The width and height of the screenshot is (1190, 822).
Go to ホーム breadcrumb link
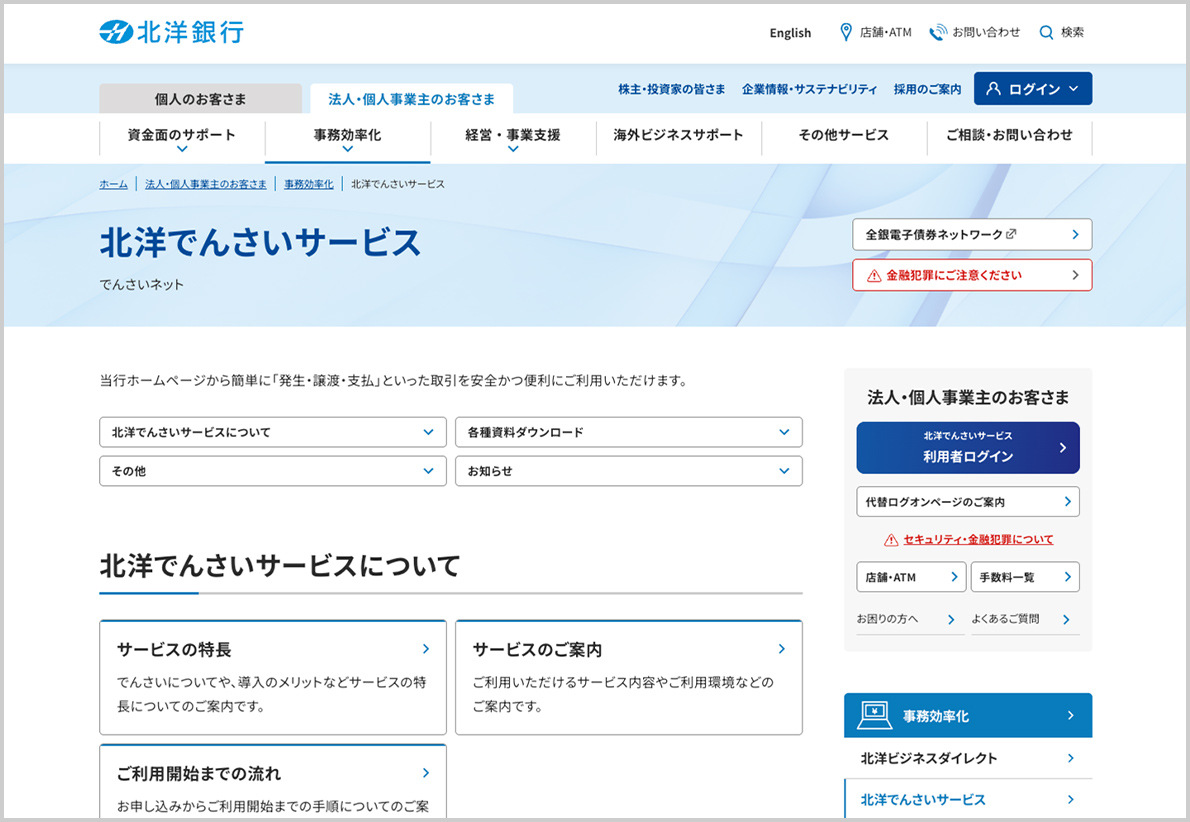[x=113, y=184]
